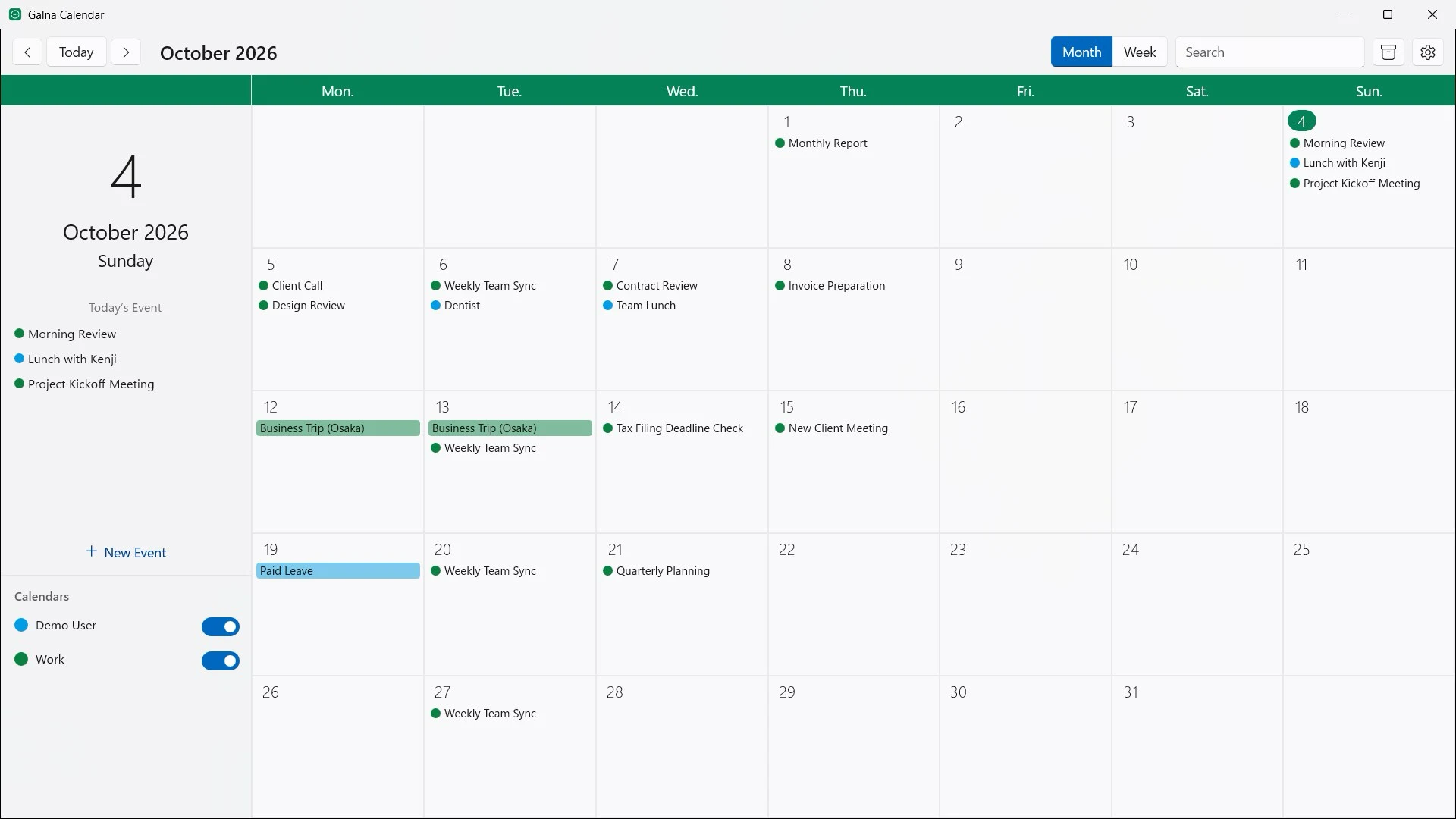Image resolution: width=1456 pixels, height=819 pixels.
Task: Switch to the Month view tab
Action: (1081, 52)
